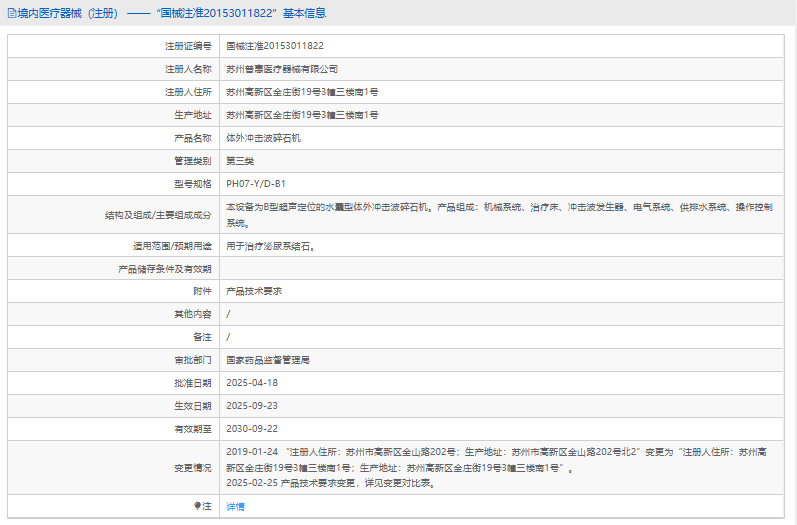Screen dimensions: 797x525
Task: Click the 生效日期 label cell
Action: (x=113, y=406)
